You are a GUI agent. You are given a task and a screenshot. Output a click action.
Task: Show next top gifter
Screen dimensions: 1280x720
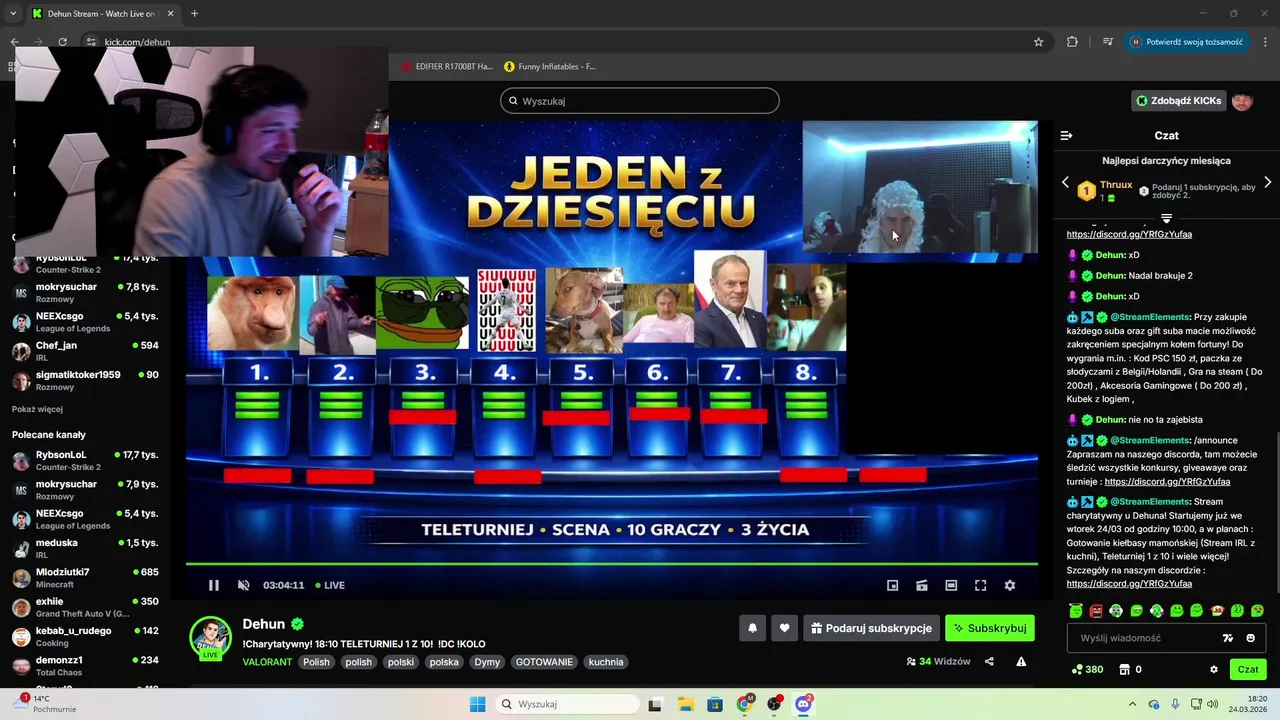tap(1268, 182)
